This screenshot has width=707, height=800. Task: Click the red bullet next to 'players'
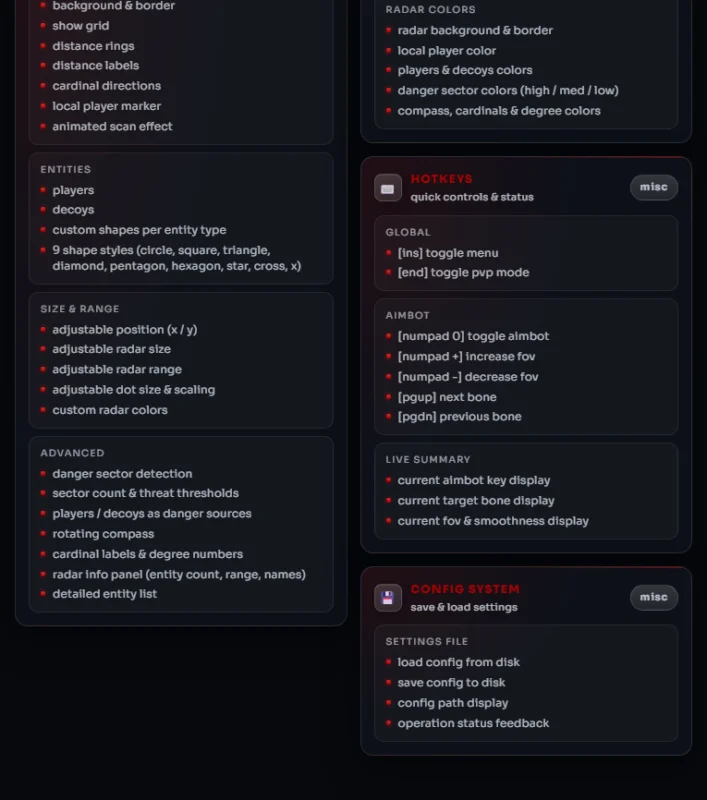(x=43, y=190)
